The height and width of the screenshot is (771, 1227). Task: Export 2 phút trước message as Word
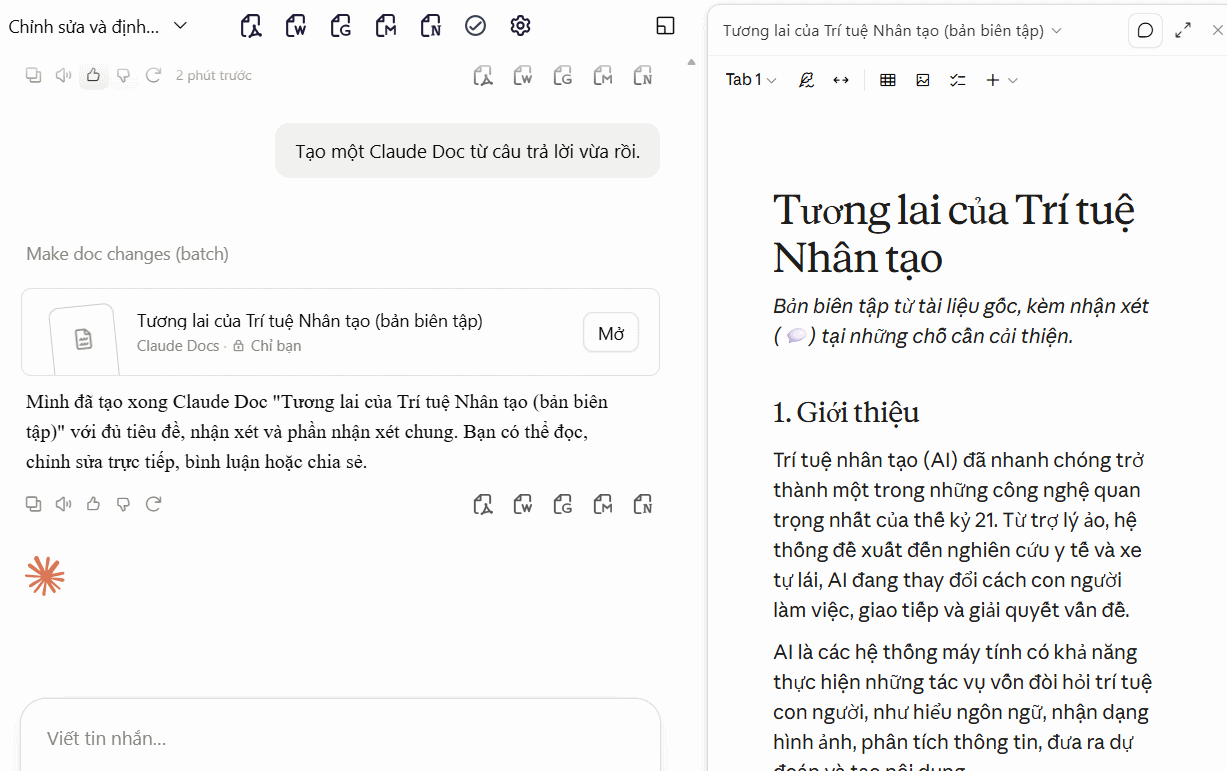click(x=523, y=75)
